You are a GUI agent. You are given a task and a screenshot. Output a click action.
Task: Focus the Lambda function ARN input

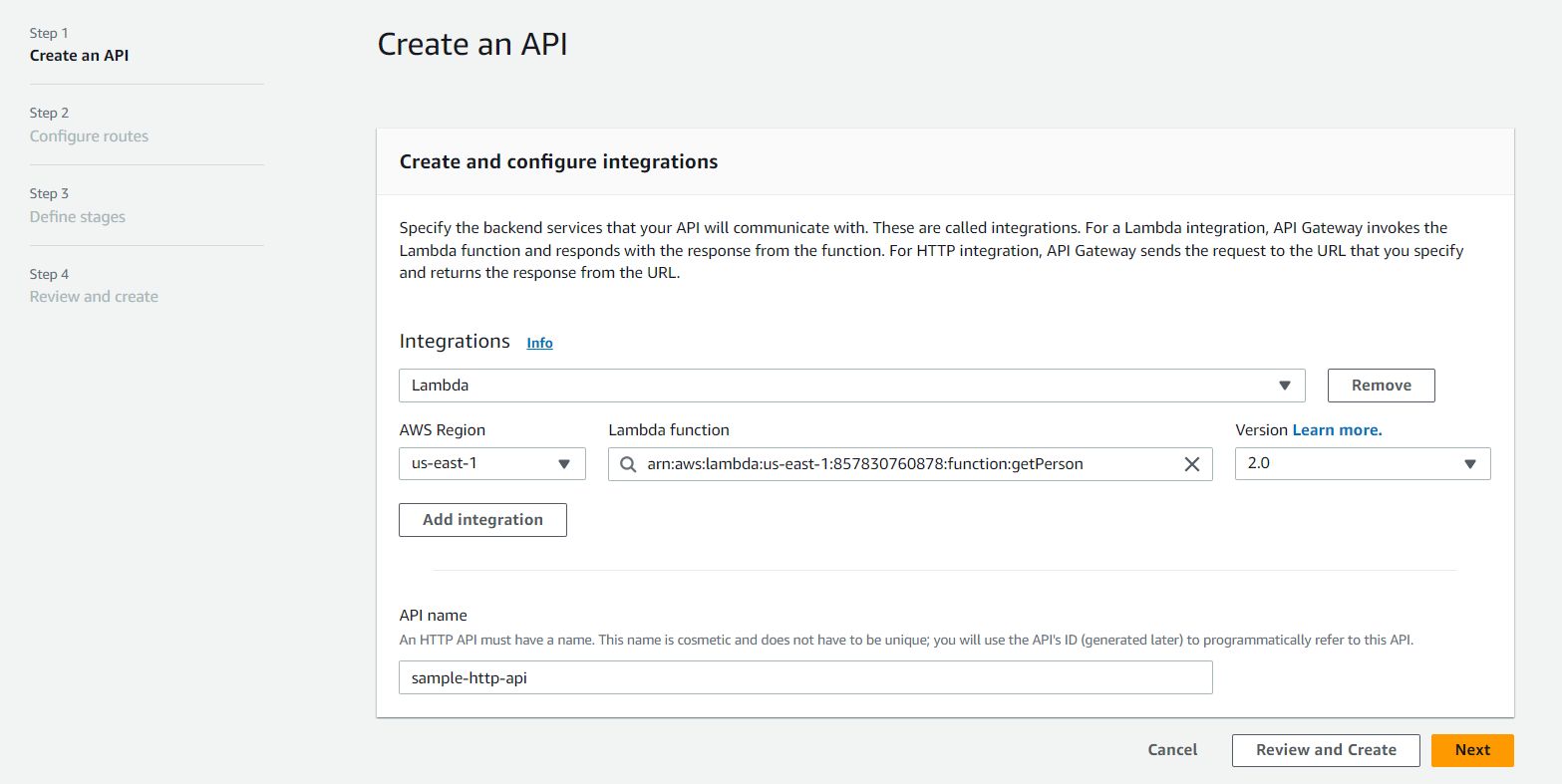click(x=907, y=464)
